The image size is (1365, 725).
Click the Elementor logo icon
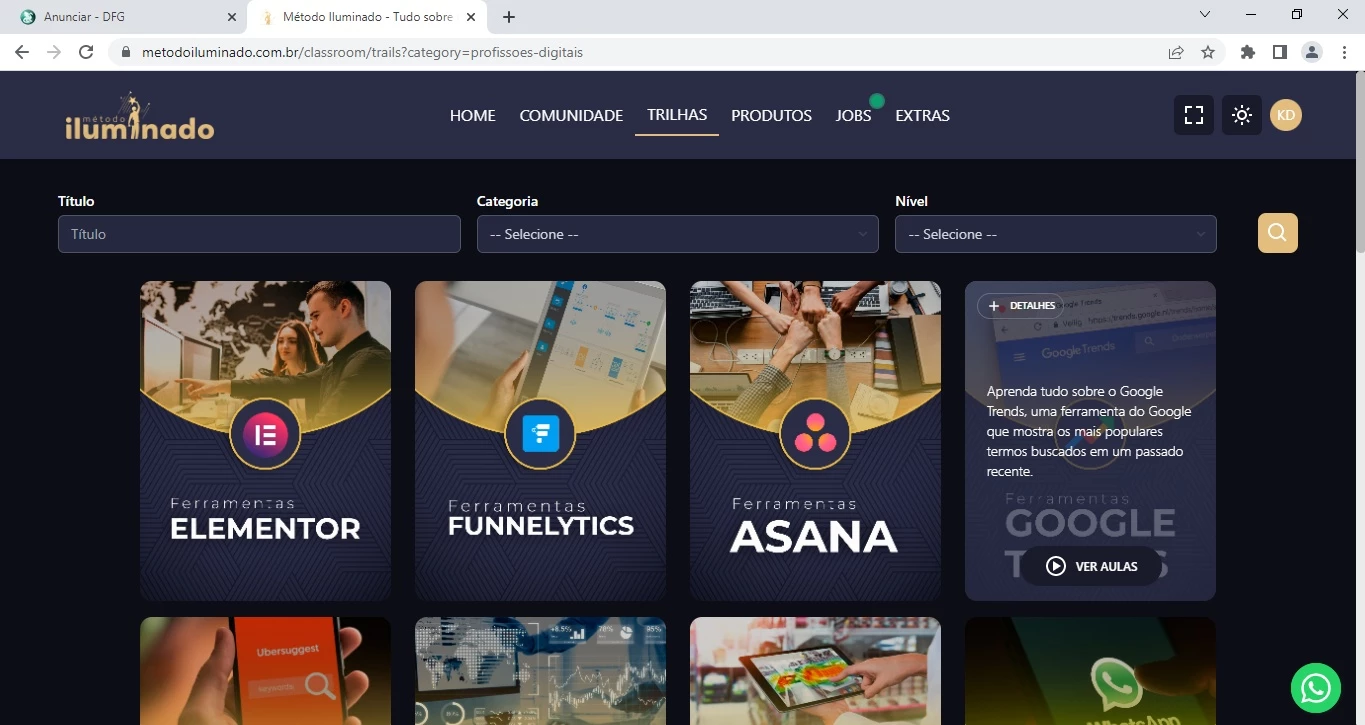(x=265, y=434)
